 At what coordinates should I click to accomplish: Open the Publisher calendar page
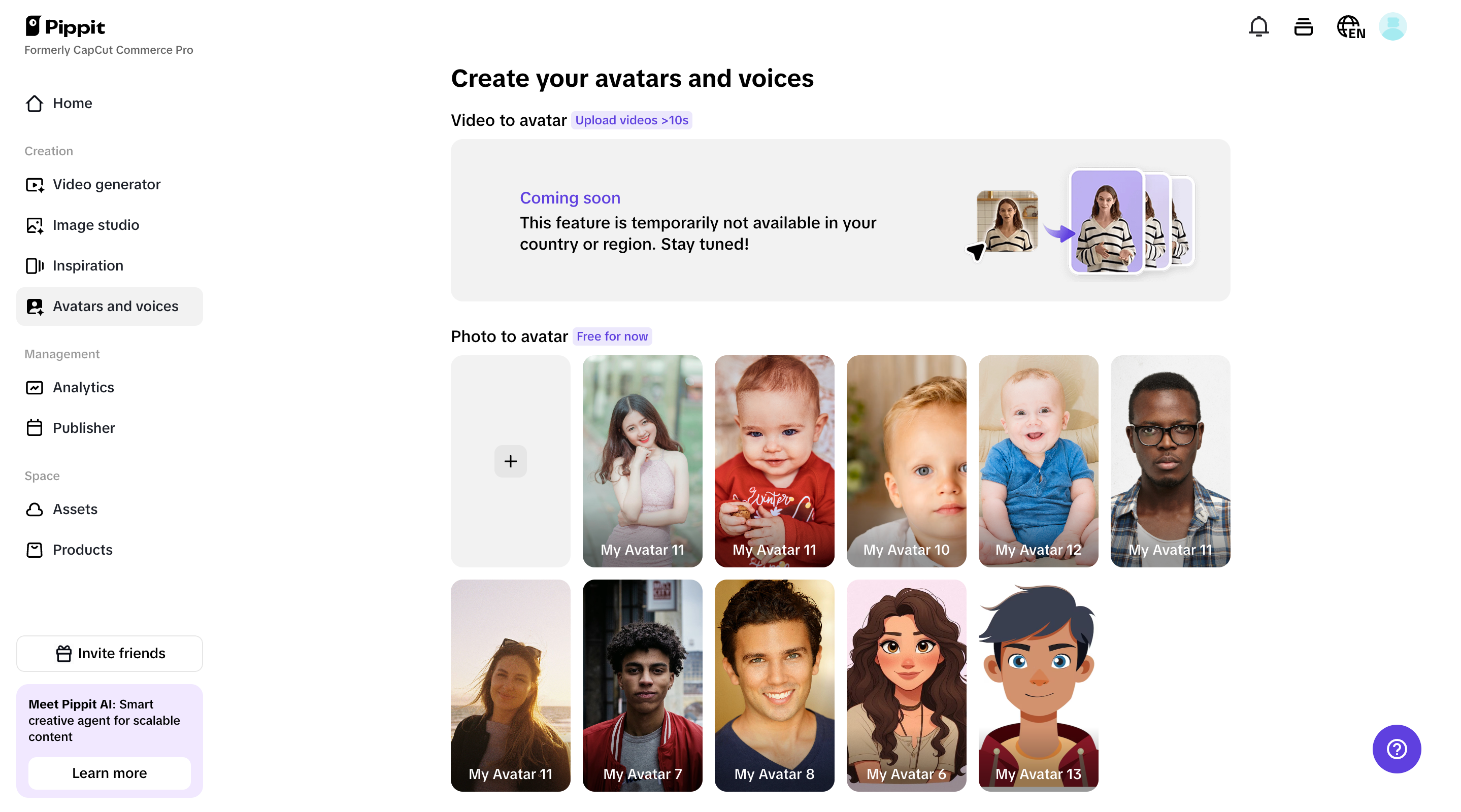[83, 428]
